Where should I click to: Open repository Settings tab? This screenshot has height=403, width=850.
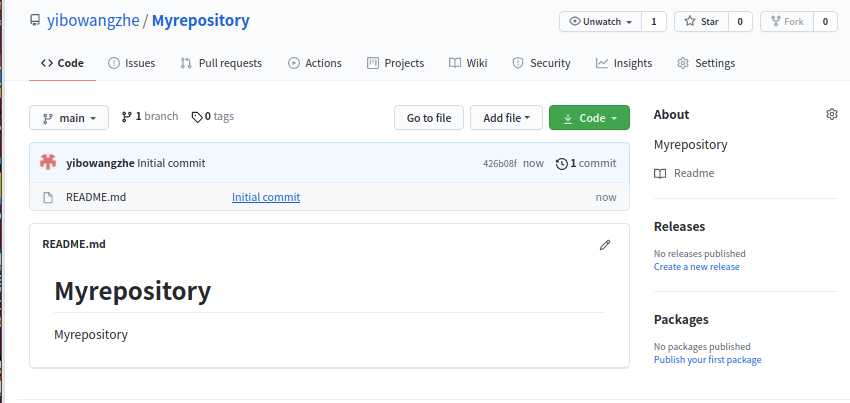coord(706,63)
